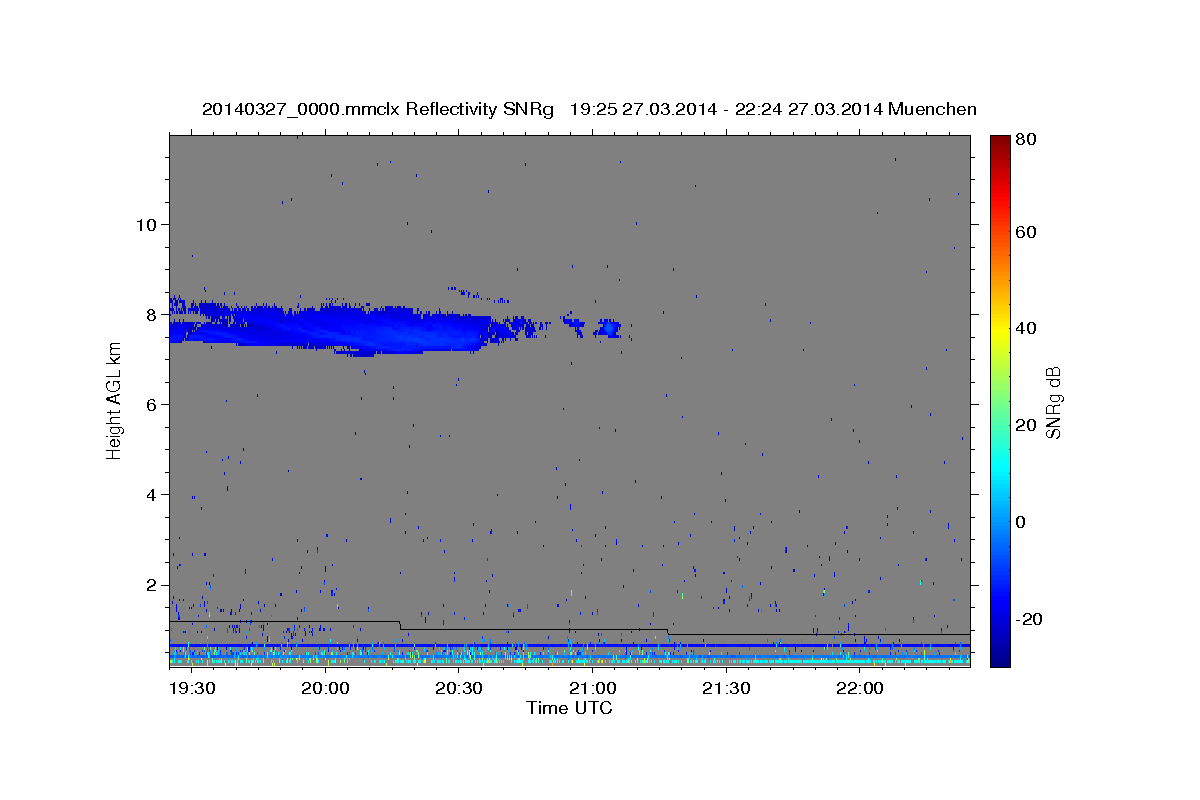Click the 21:00 time tick label
1200x800 pixels.
(x=592, y=689)
